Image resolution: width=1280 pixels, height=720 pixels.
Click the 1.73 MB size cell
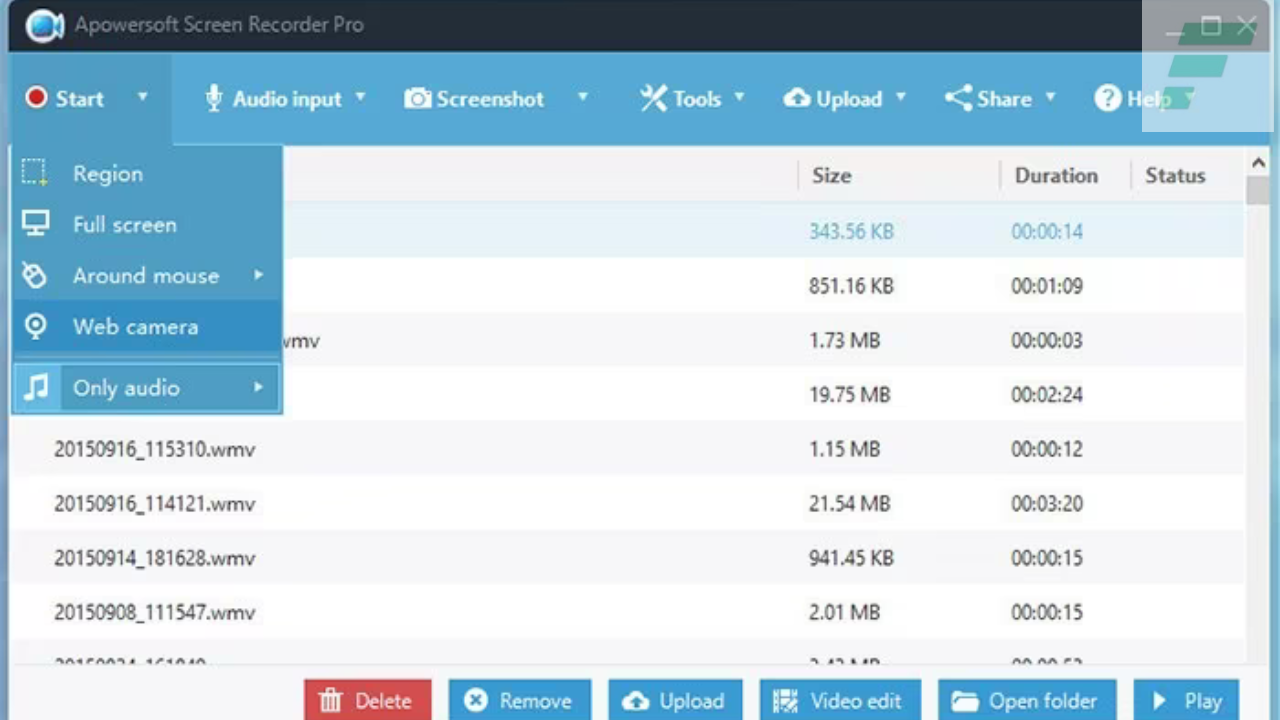[x=844, y=340]
